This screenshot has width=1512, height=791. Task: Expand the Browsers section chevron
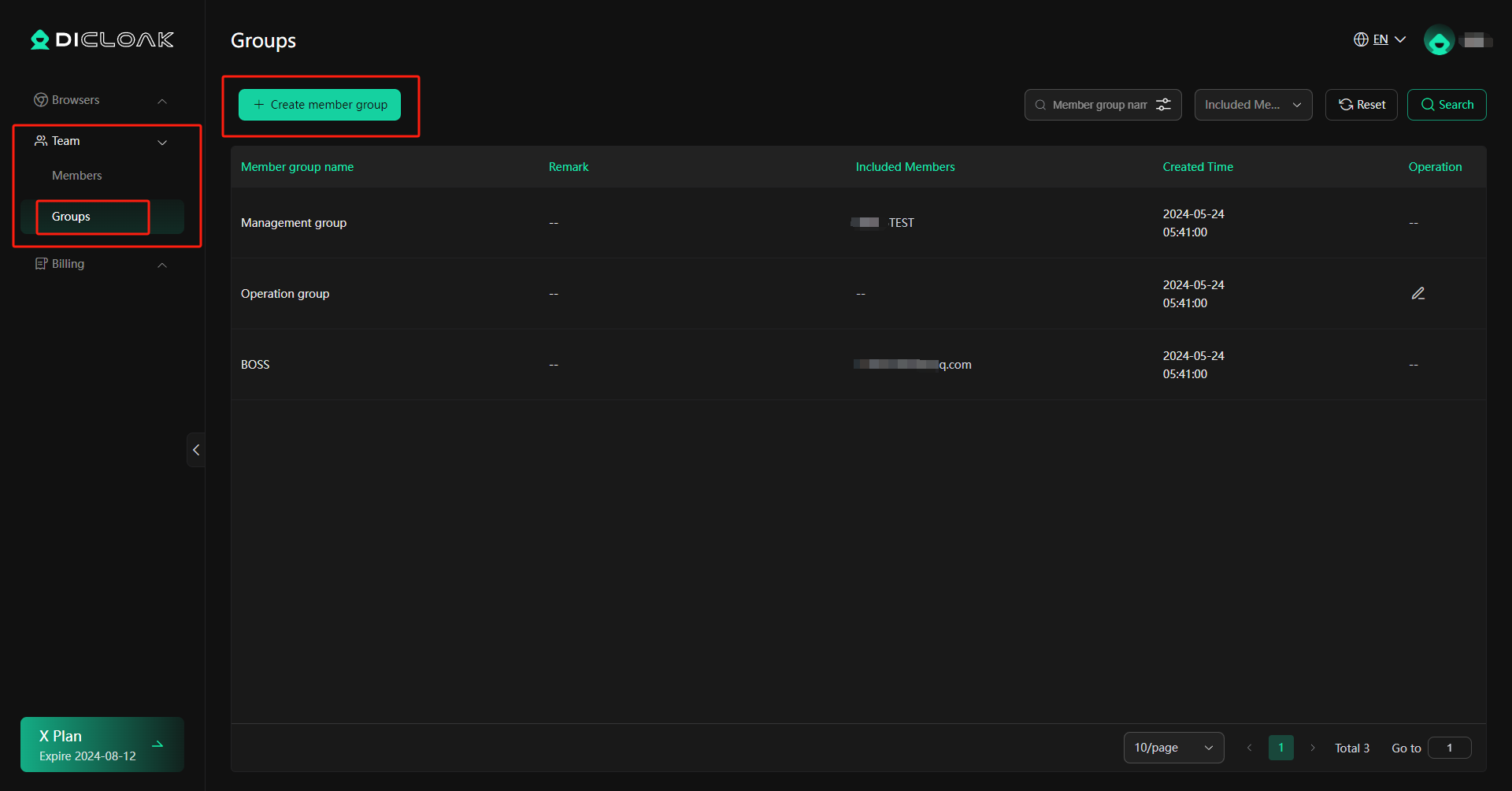pyautogui.click(x=162, y=100)
